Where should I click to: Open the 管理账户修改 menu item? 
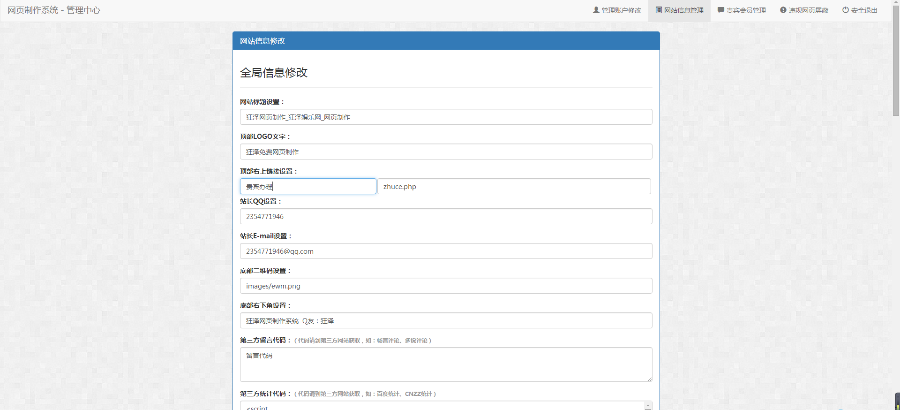[x=620, y=10]
